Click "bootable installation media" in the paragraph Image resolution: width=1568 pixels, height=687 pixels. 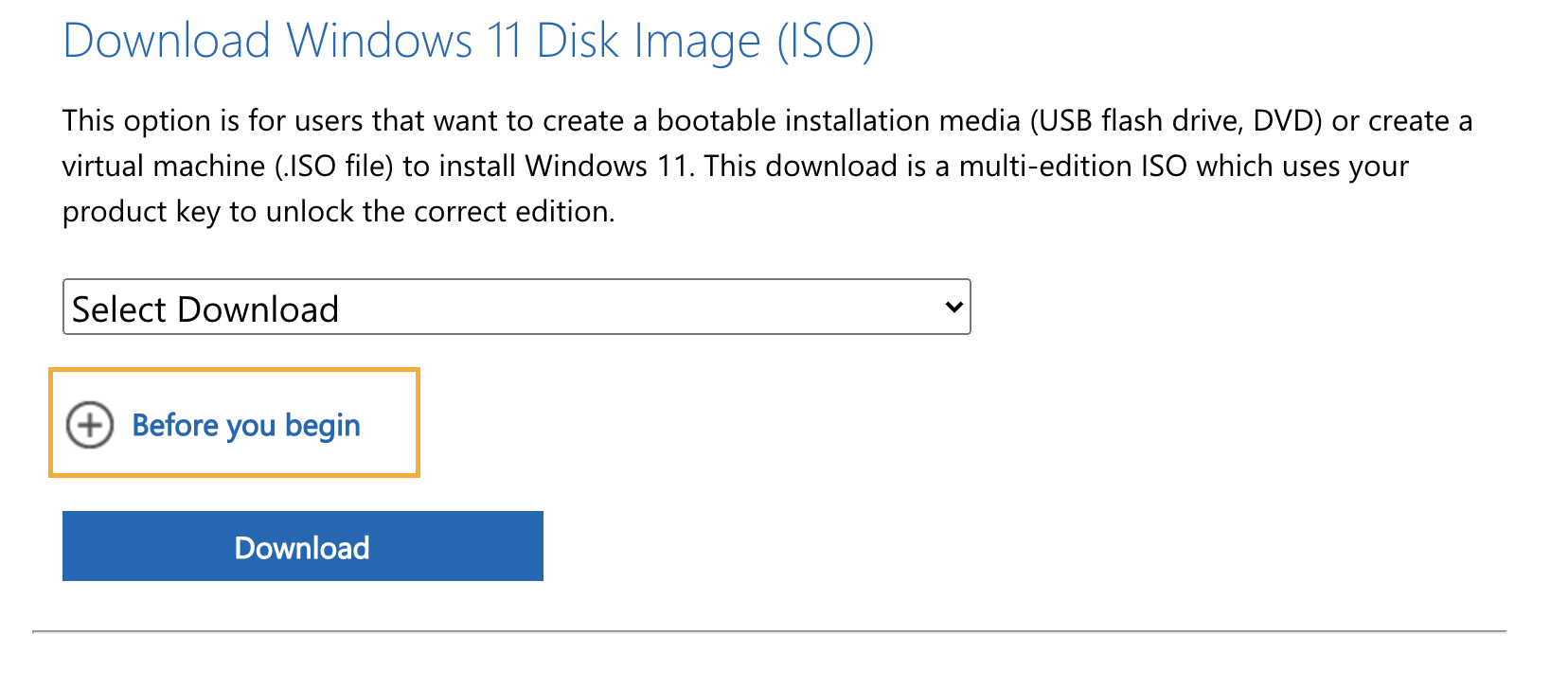tap(838, 121)
